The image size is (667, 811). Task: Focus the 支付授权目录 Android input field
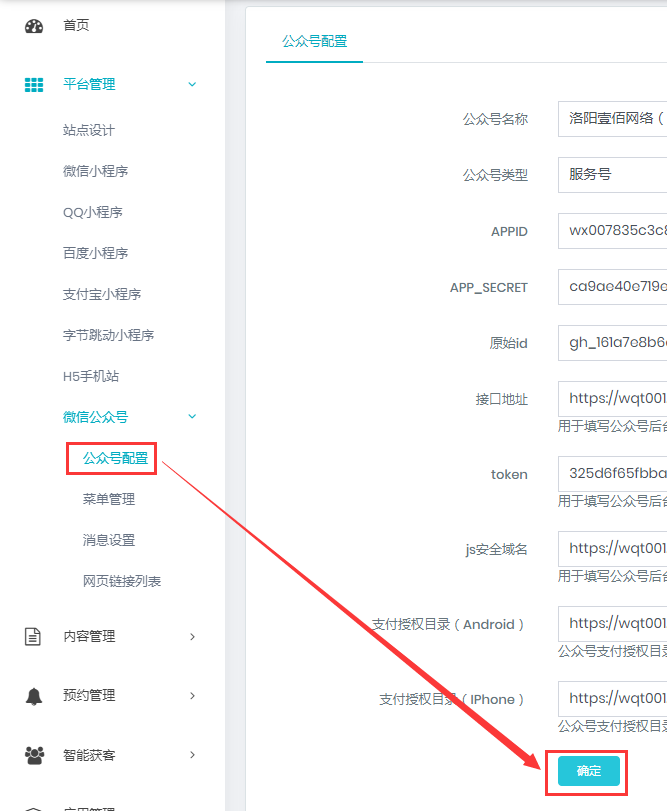click(613, 624)
